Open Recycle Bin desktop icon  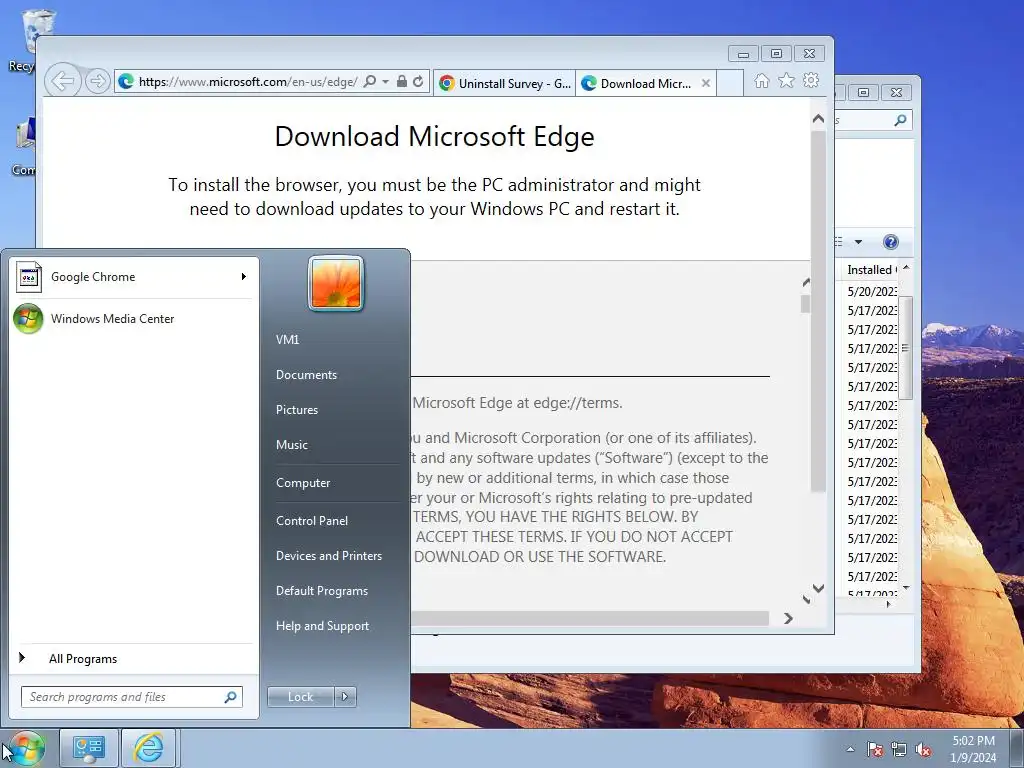pos(28,39)
